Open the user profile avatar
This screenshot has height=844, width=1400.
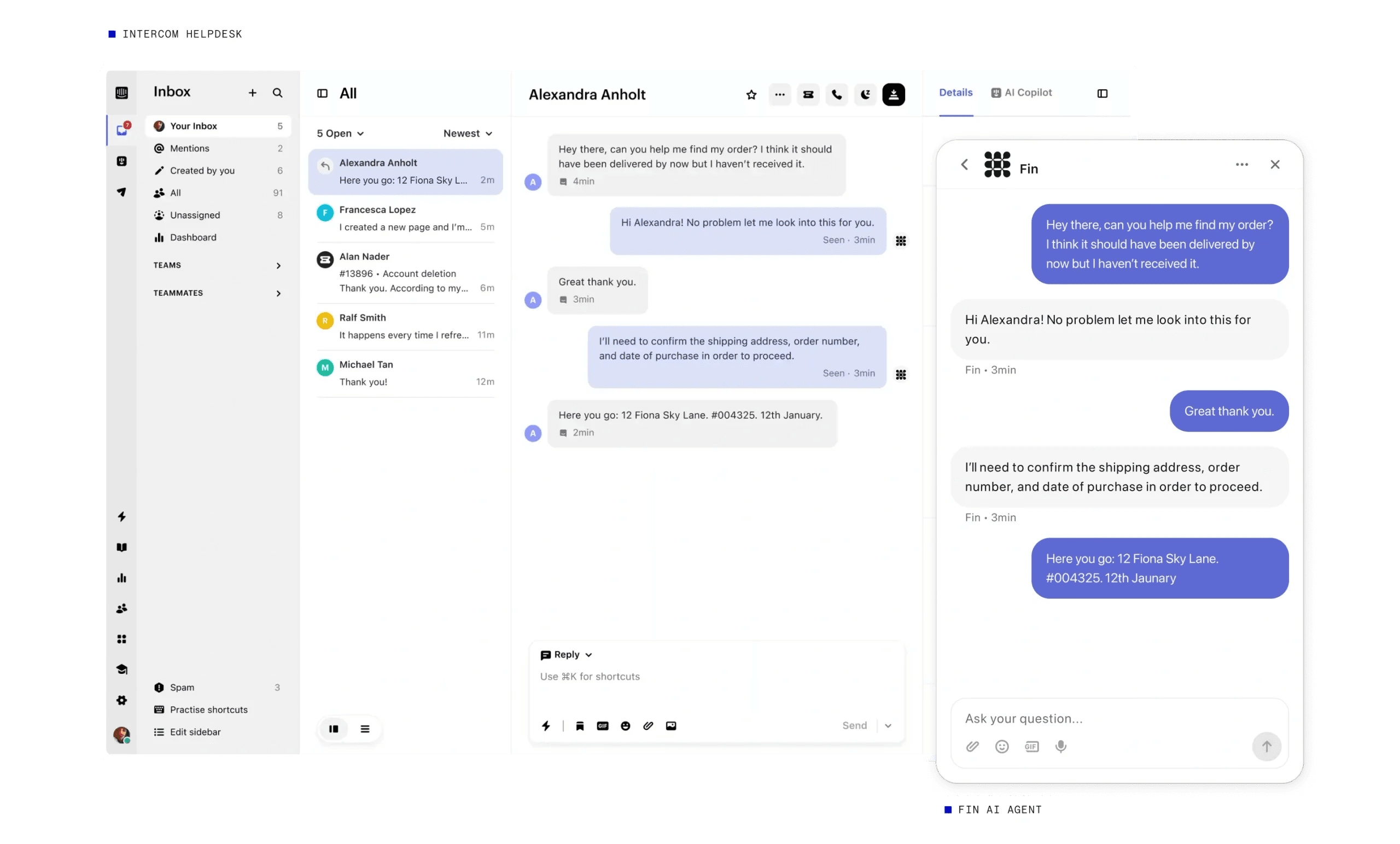pos(121,734)
